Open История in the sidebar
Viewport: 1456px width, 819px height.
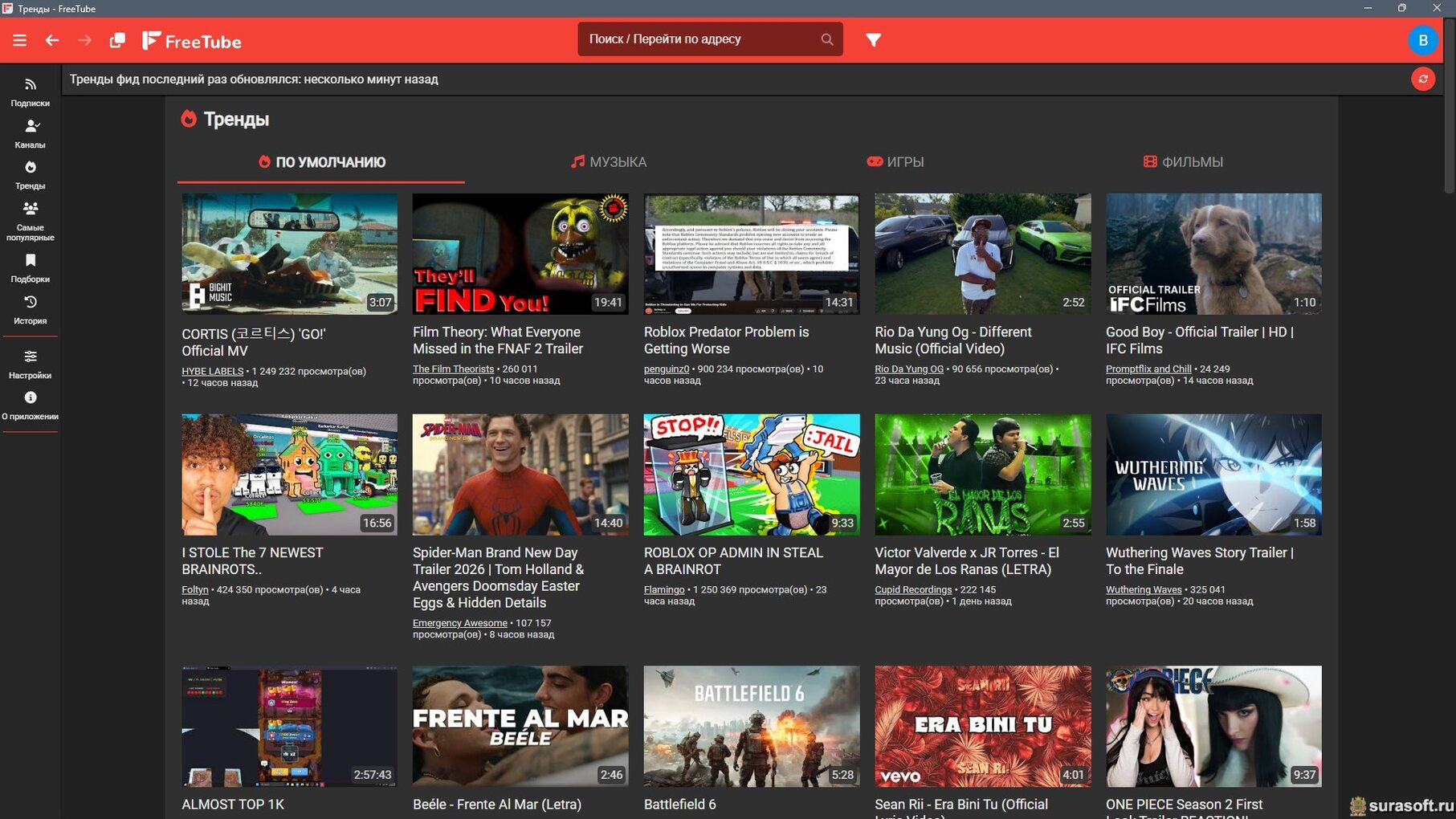click(30, 309)
